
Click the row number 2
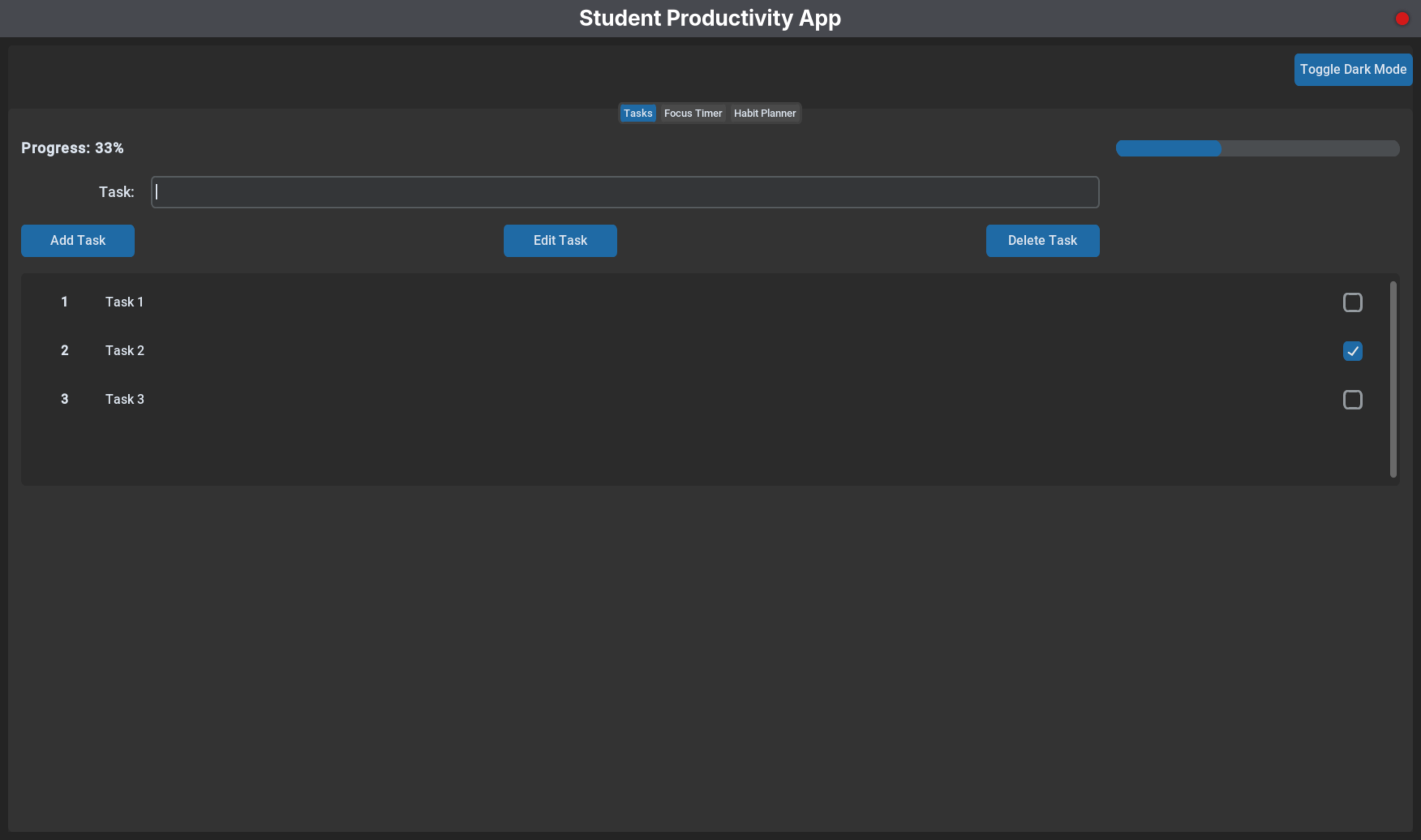coord(64,351)
